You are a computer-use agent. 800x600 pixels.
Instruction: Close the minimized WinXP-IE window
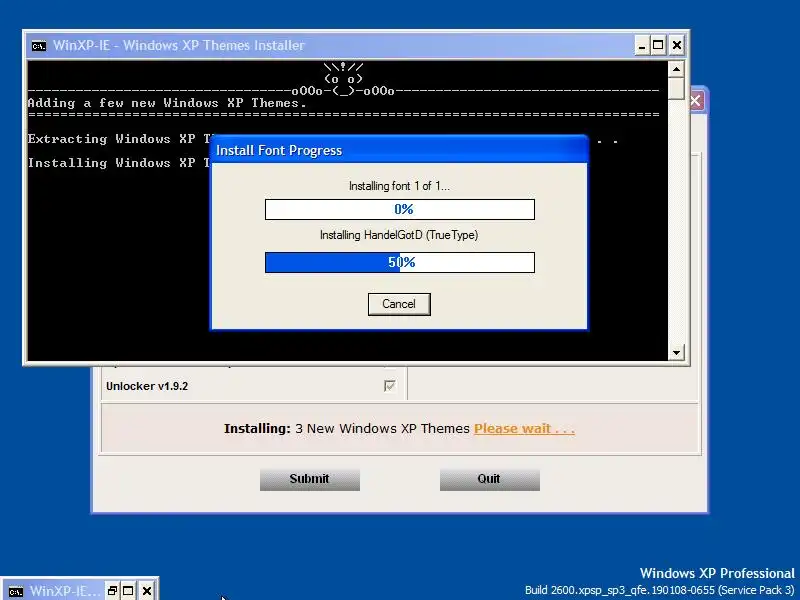[147, 591]
